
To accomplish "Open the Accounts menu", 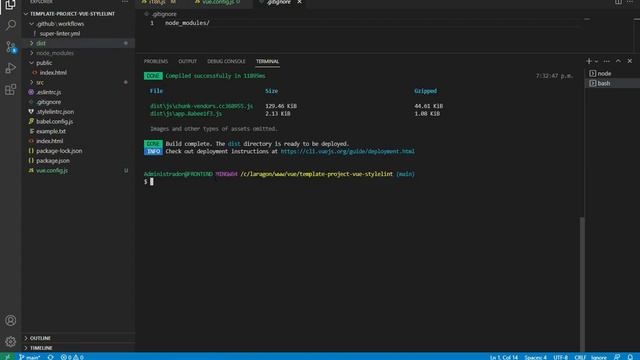I will 11,320.
